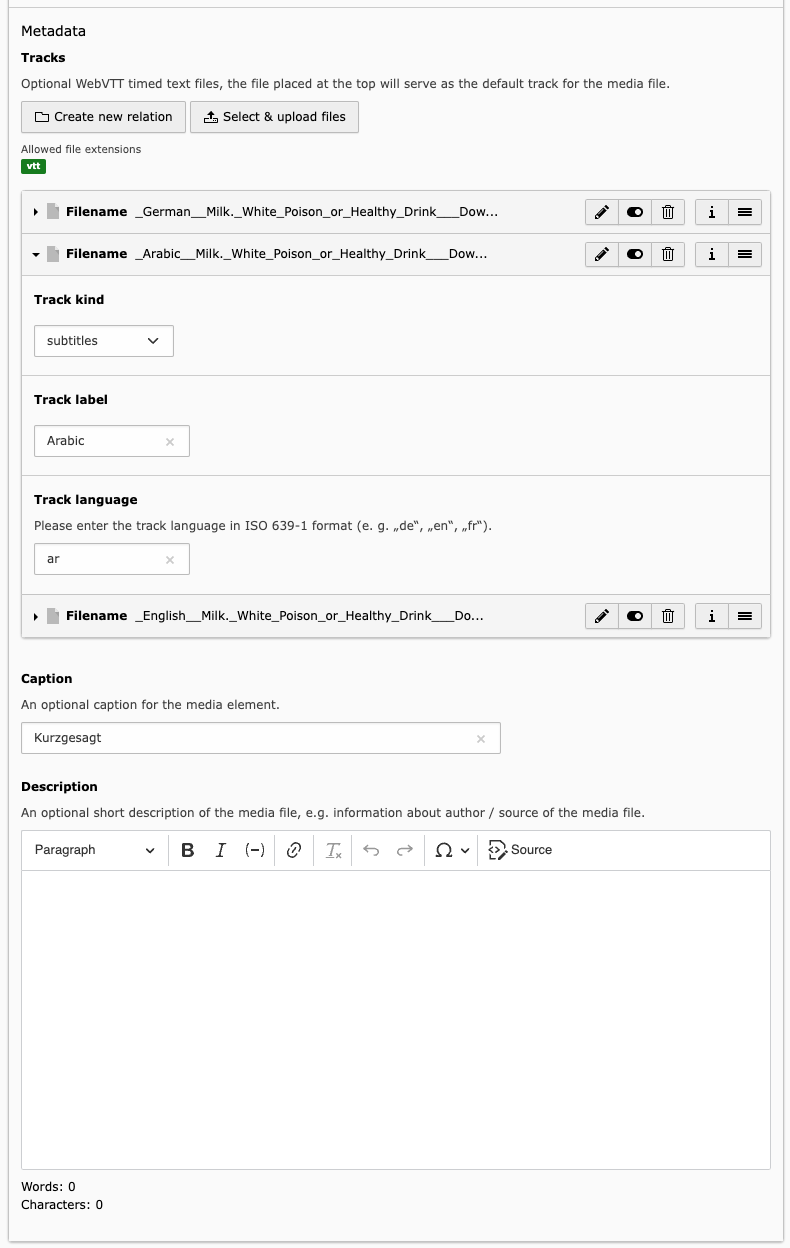Toggle visibility of the English track

point(635,616)
